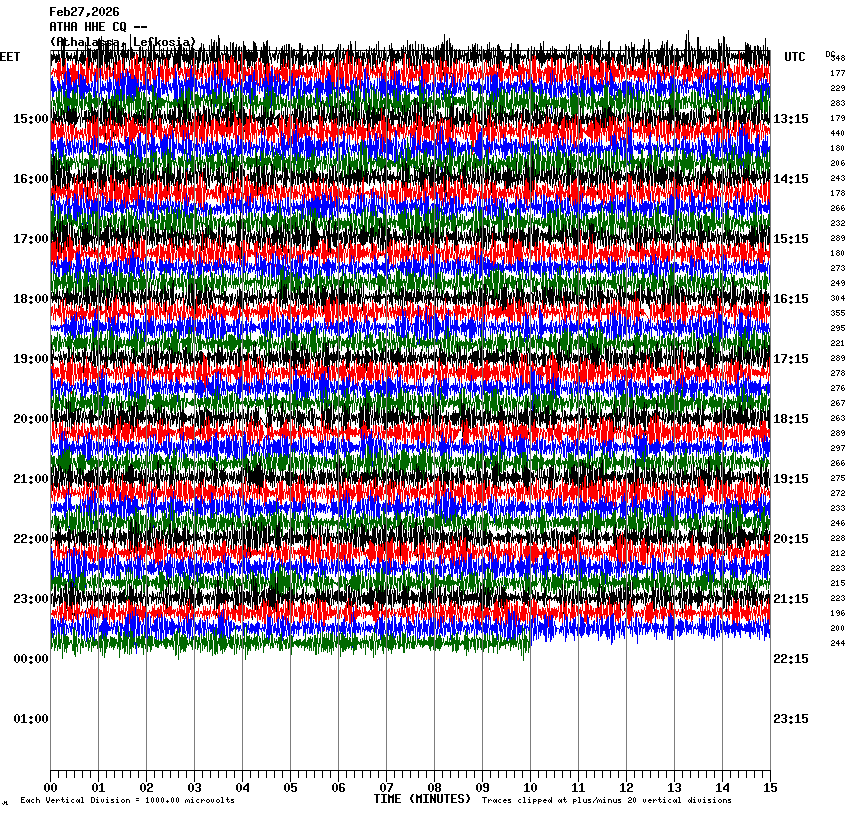The width and height of the screenshot is (850, 814).
Task: Click minute 15 on the time axis
Action: tap(769, 788)
